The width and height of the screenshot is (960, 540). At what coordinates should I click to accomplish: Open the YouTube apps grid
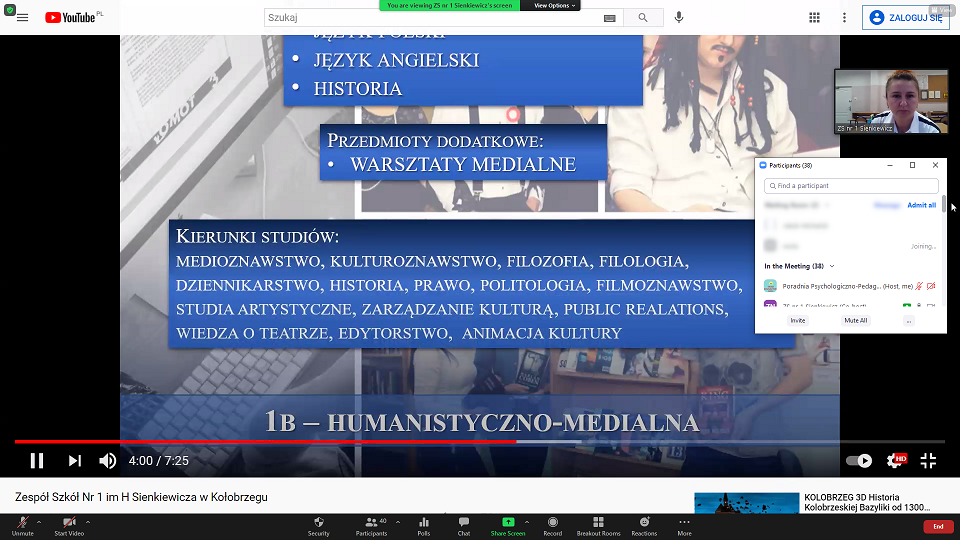point(814,18)
